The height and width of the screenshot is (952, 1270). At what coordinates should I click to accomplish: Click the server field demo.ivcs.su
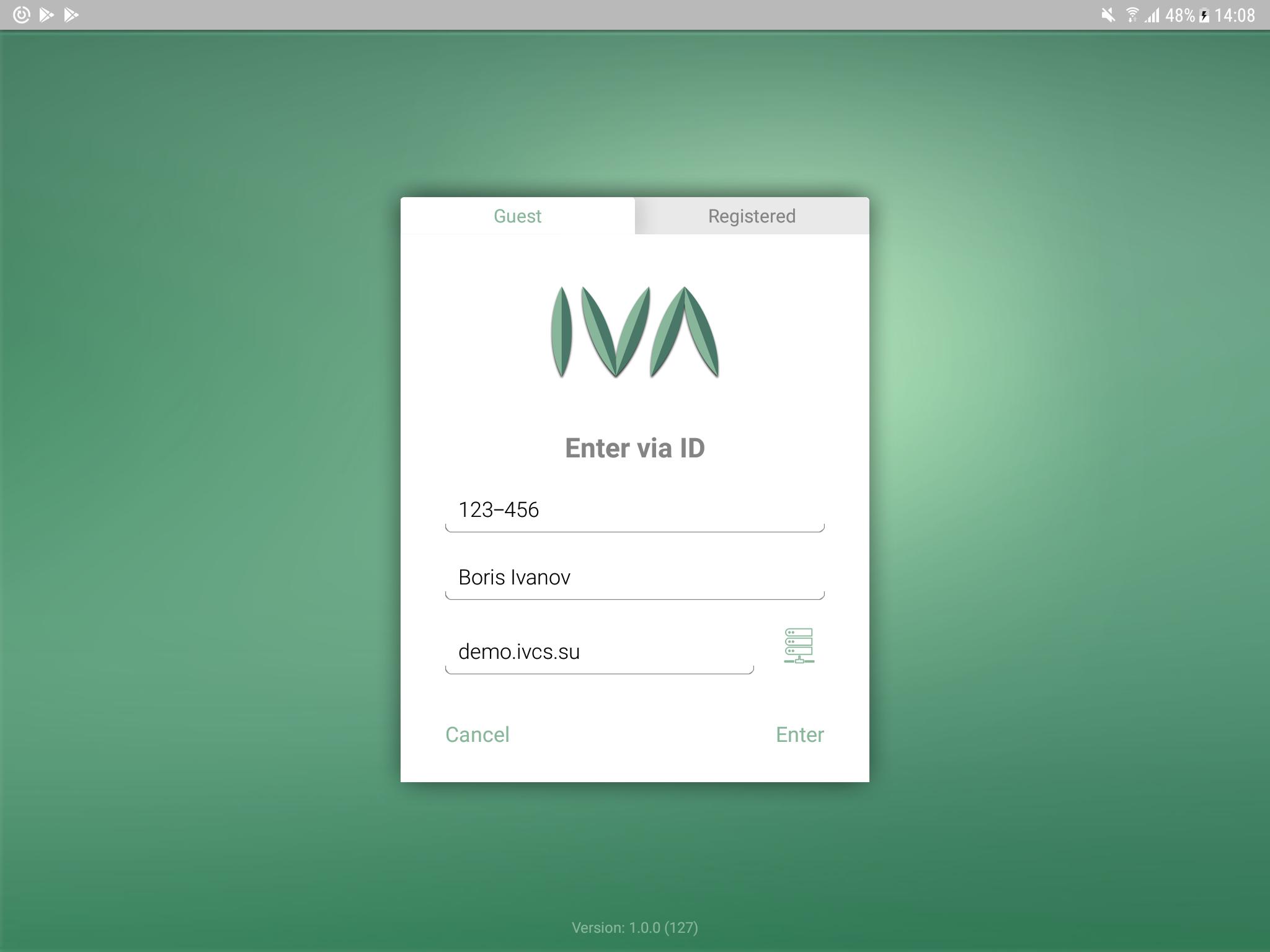[600, 653]
